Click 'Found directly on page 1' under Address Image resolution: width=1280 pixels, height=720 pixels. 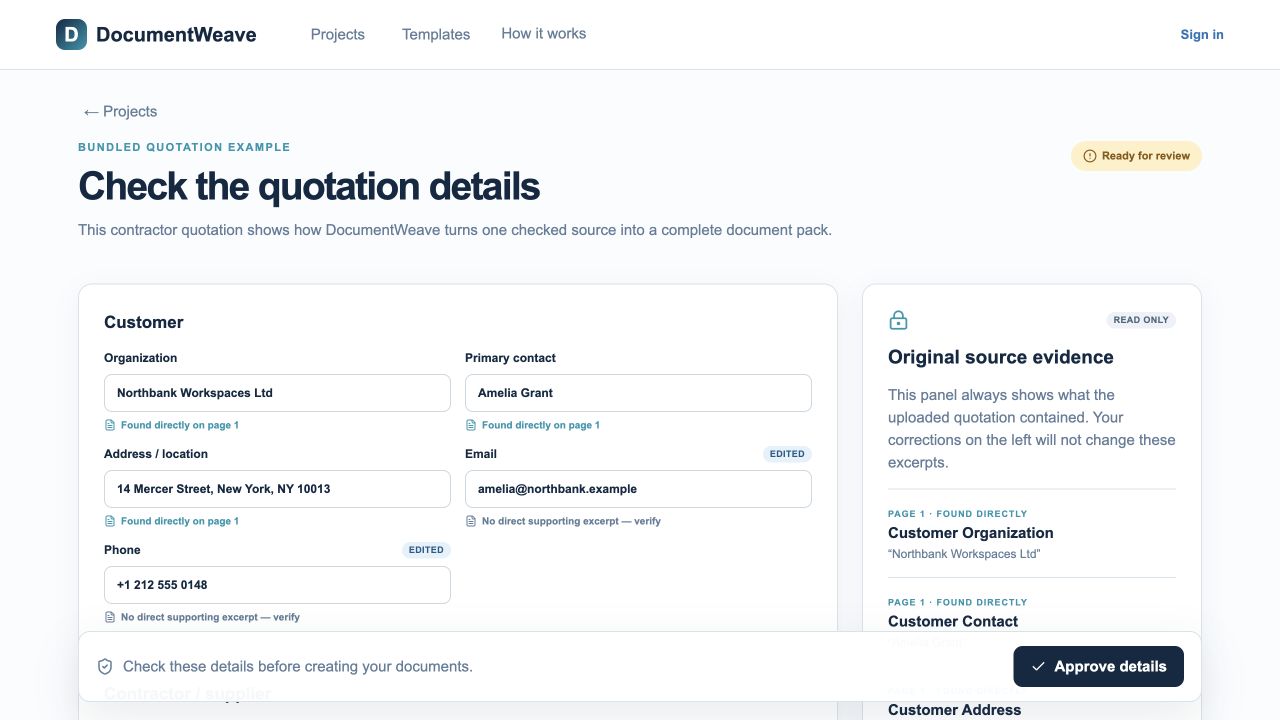pos(180,521)
